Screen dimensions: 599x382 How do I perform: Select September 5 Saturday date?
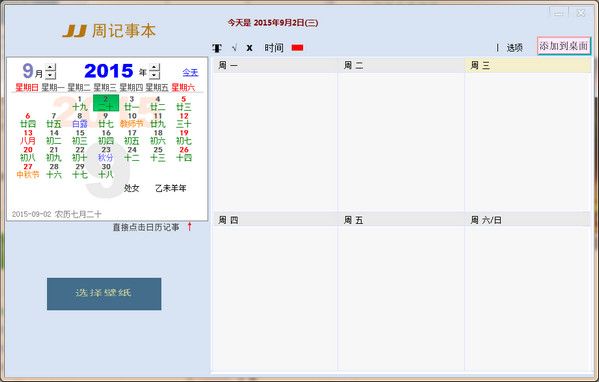[184, 103]
